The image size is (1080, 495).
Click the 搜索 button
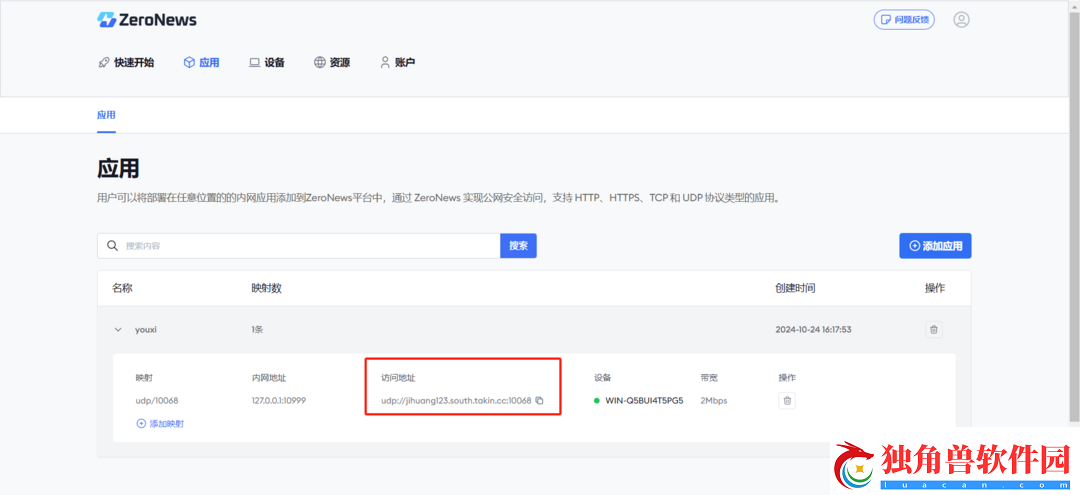pos(518,246)
